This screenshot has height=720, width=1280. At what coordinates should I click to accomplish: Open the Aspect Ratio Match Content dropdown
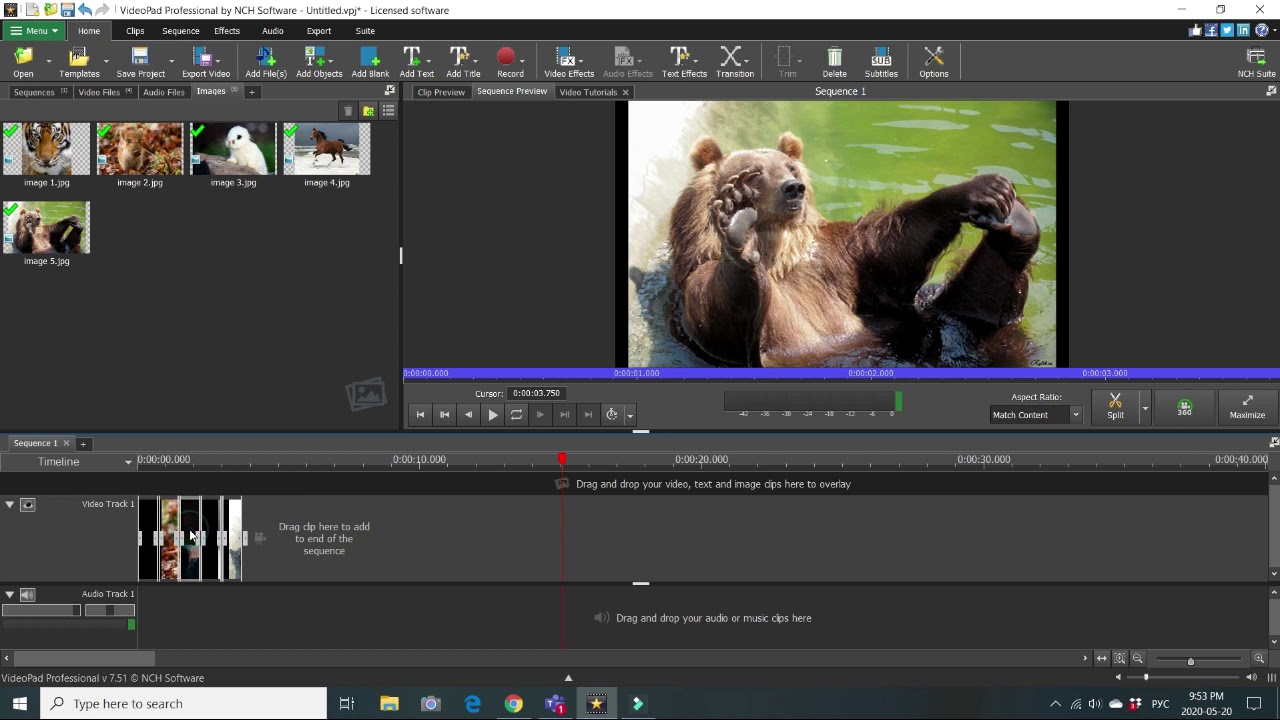tap(1035, 415)
